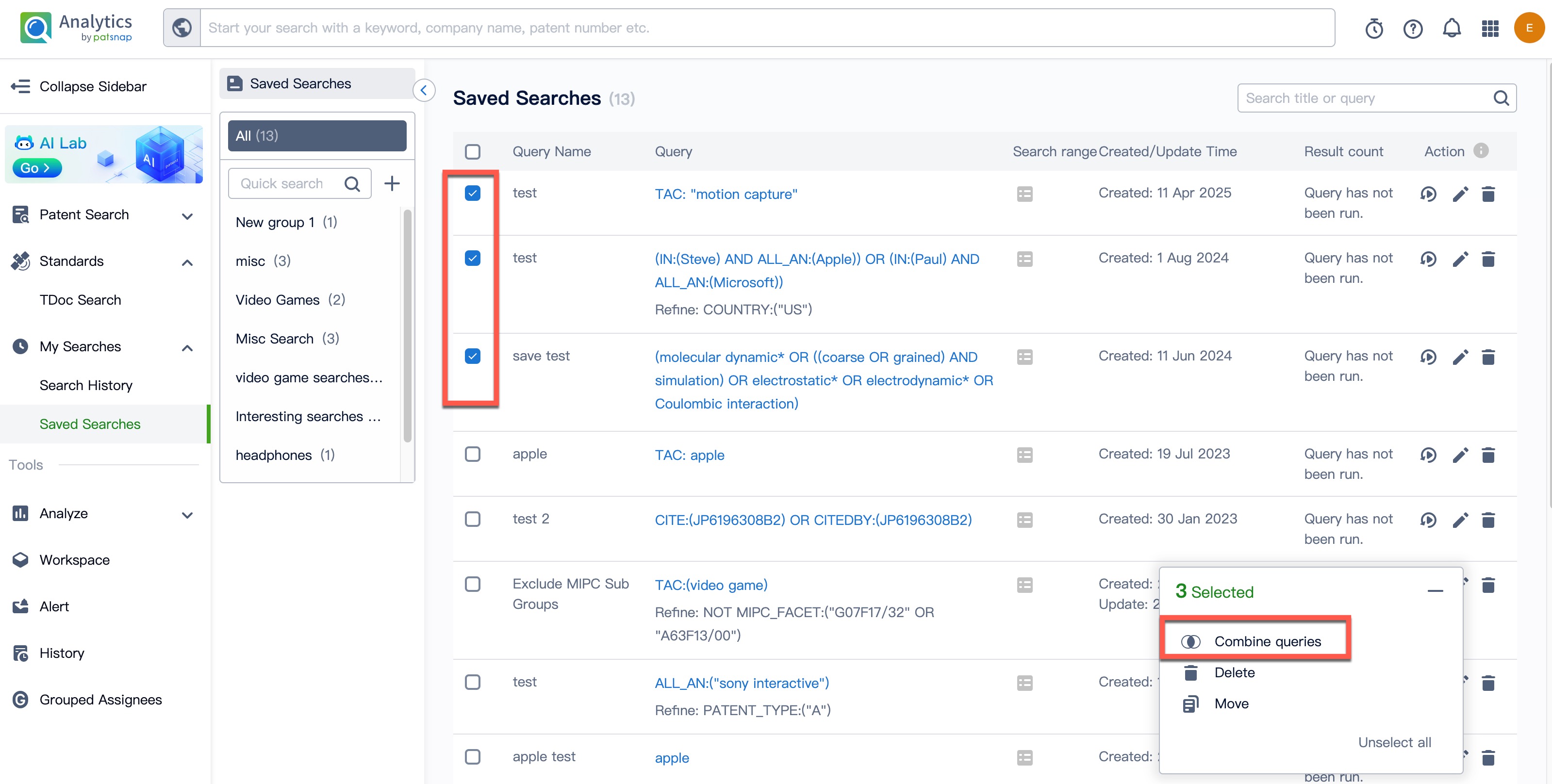Expand the Analyze menu

tap(187, 515)
